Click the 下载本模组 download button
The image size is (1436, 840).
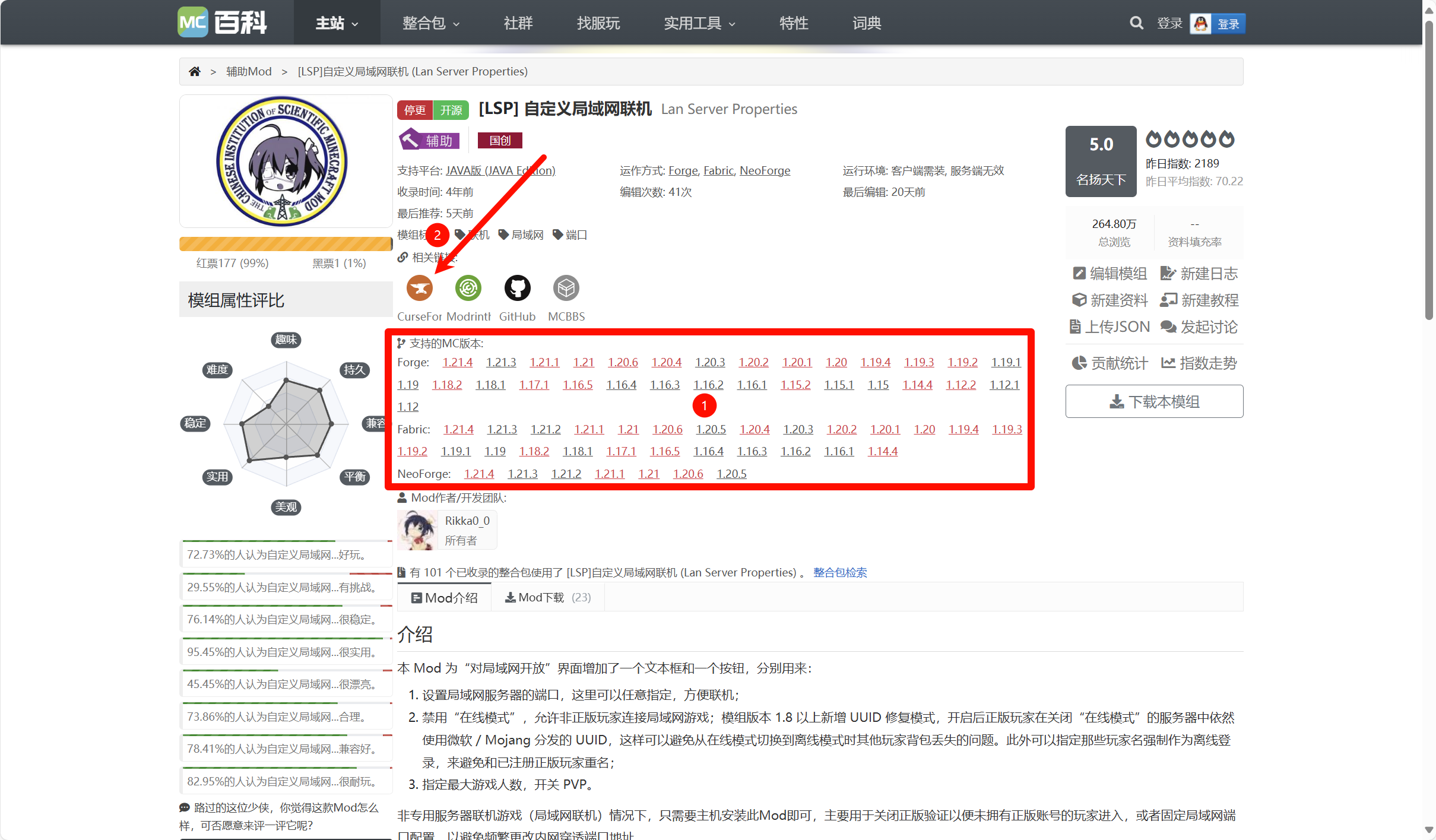1153,401
